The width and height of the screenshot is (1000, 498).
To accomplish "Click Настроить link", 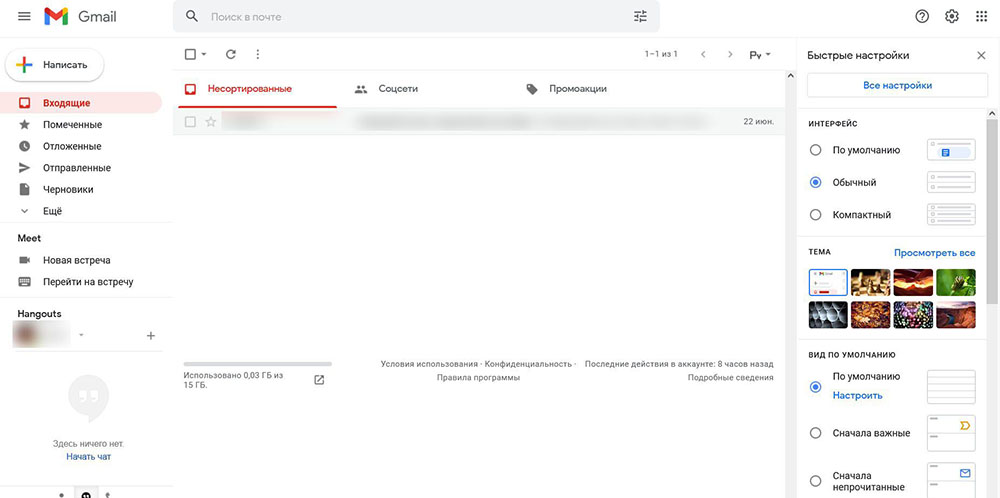I will pyautogui.click(x=857, y=395).
